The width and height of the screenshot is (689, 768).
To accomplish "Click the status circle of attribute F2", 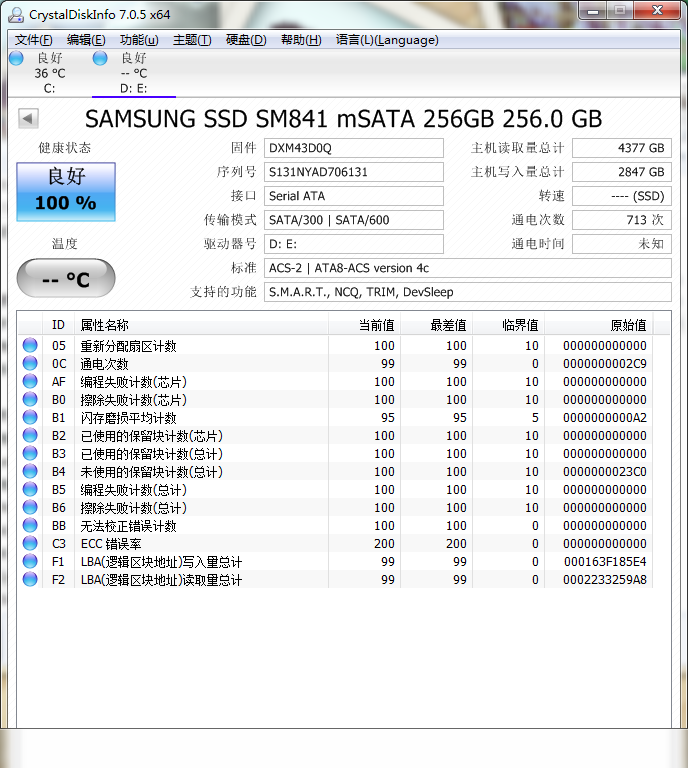I will [30, 579].
